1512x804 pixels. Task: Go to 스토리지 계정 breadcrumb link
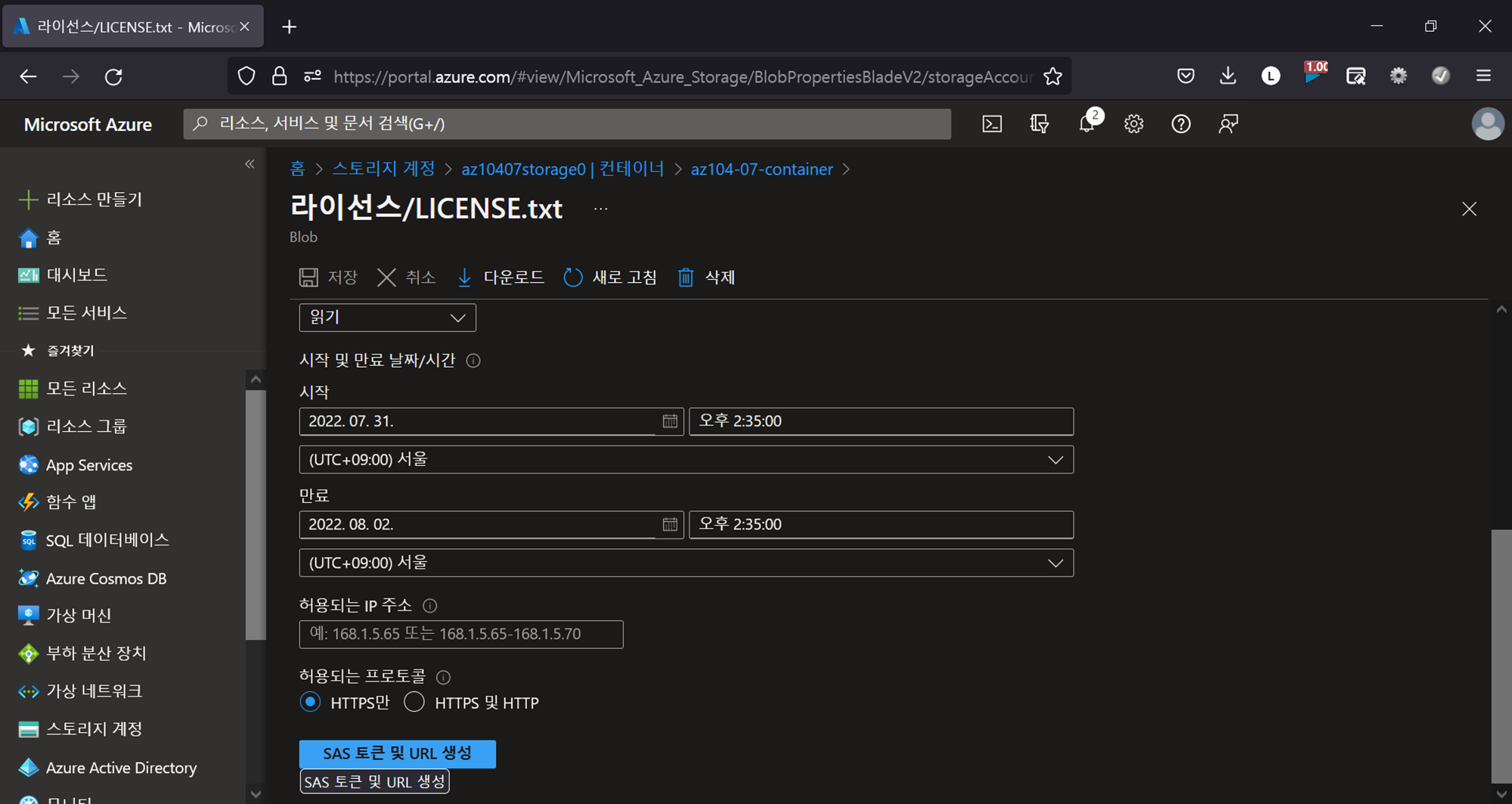click(x=384, y=169)
